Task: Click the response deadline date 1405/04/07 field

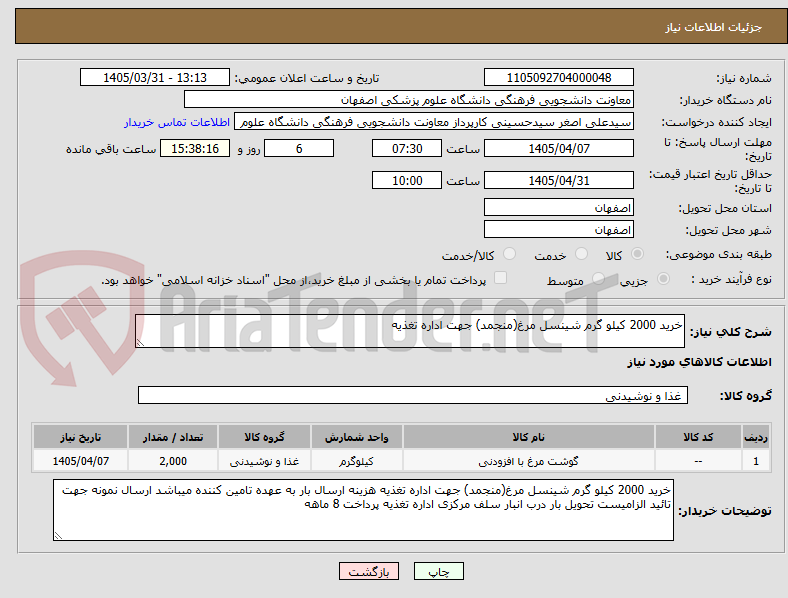Action: coord(558,149)
